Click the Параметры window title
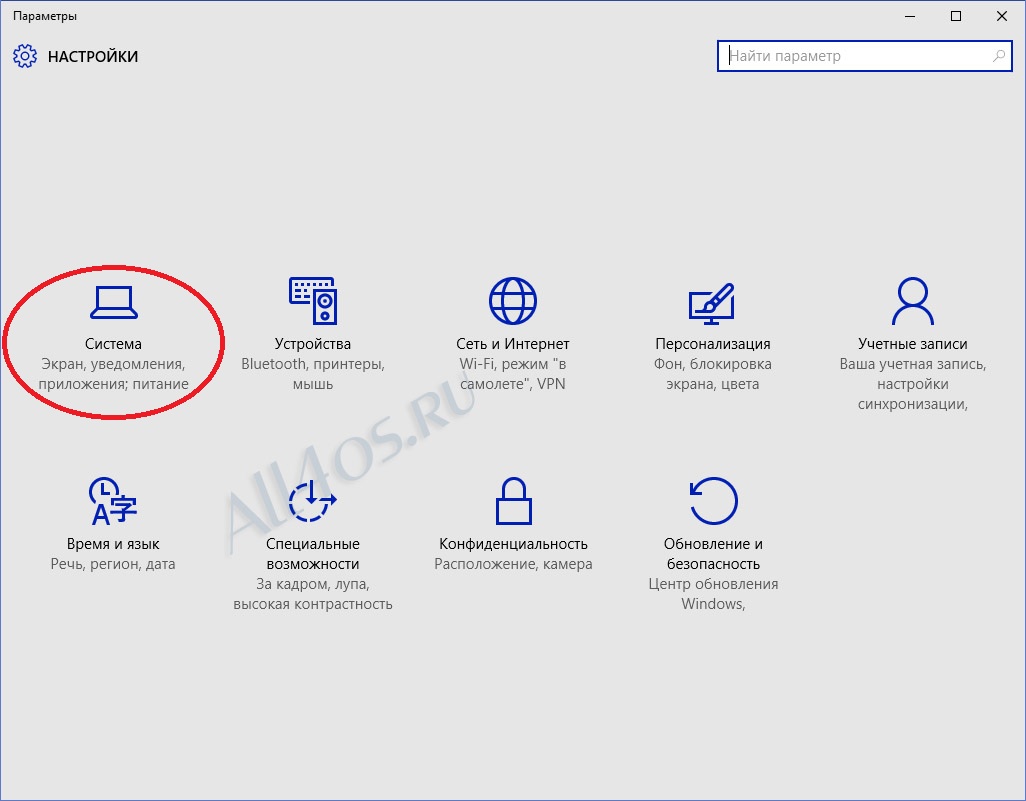The height and width of the screenshot is (801, 1026). 45,16
